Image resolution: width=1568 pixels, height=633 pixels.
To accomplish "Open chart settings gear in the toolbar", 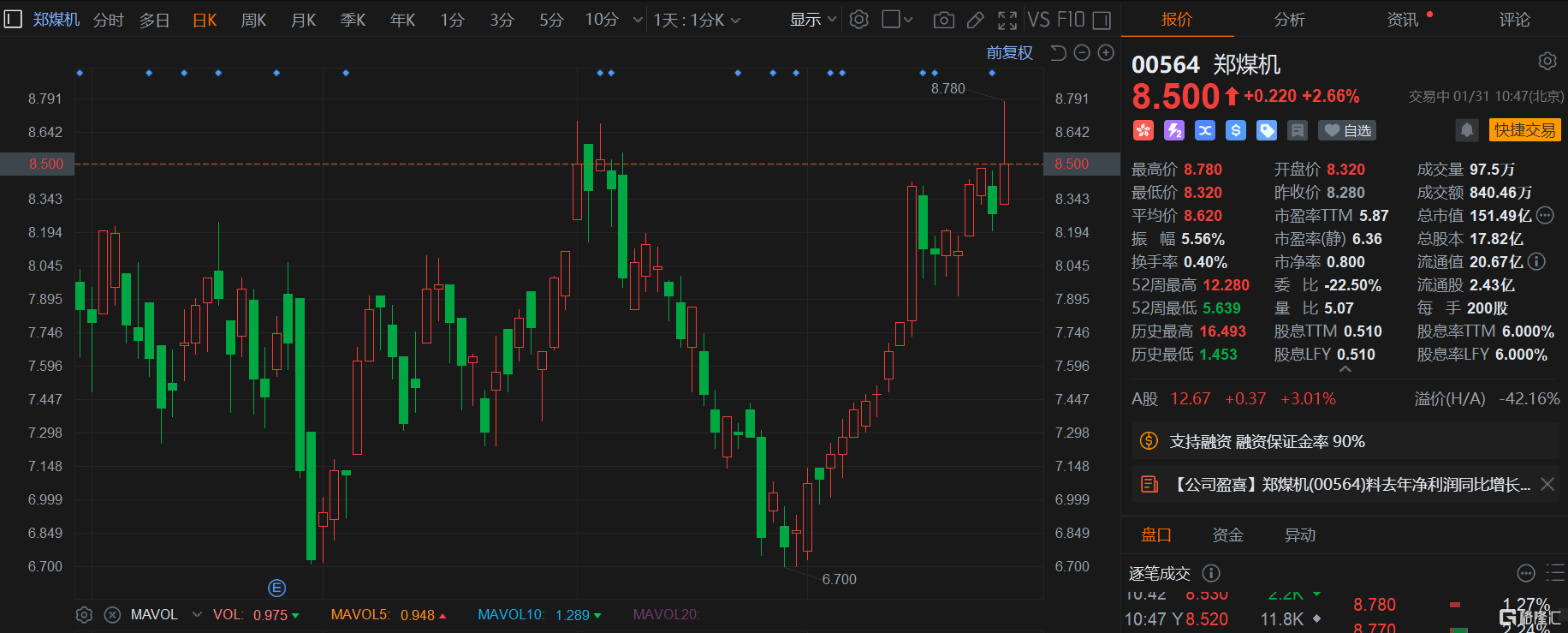I will (859, 19).
